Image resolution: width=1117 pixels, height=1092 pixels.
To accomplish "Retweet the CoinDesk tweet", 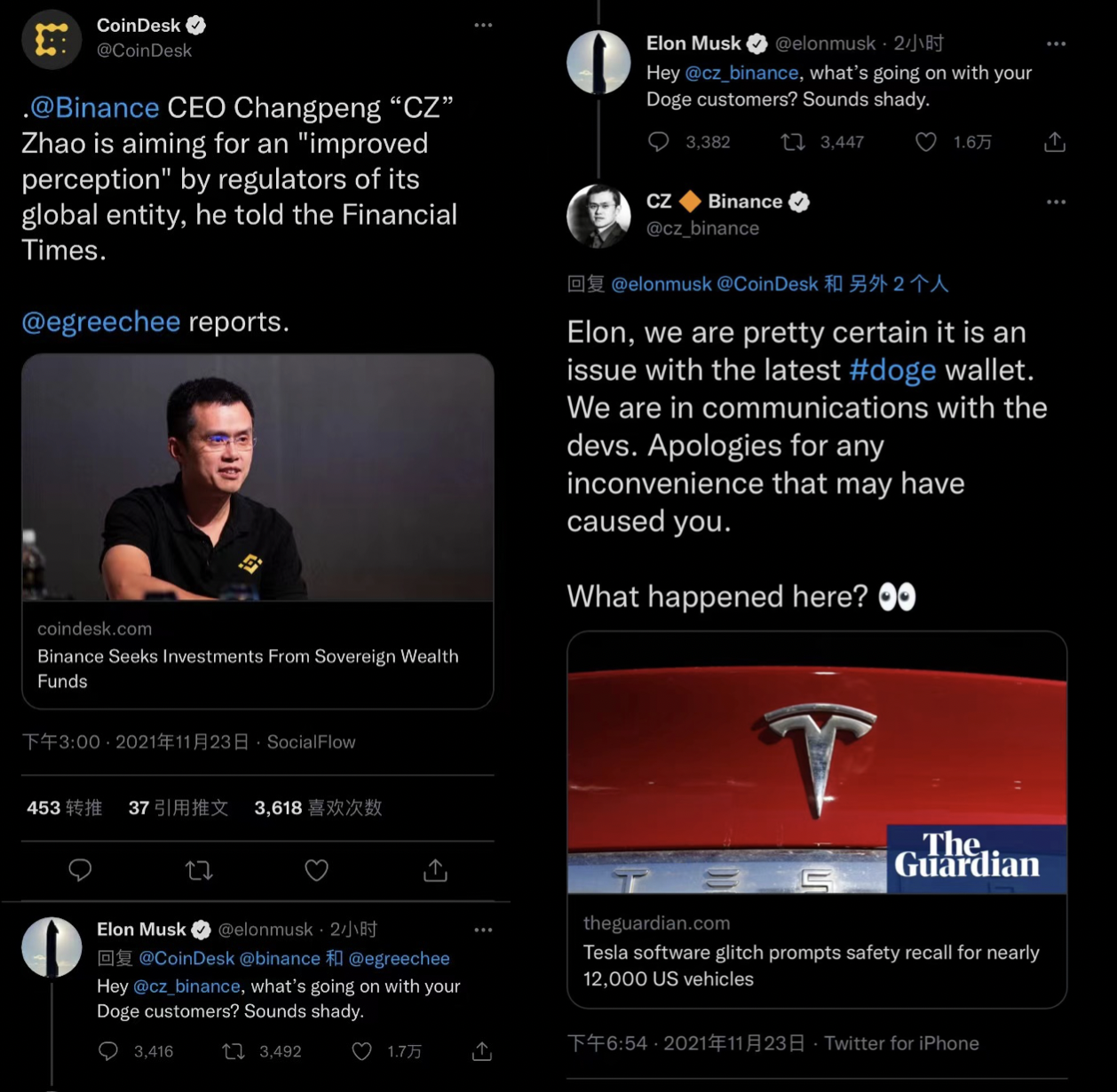I will coord(199,870).
